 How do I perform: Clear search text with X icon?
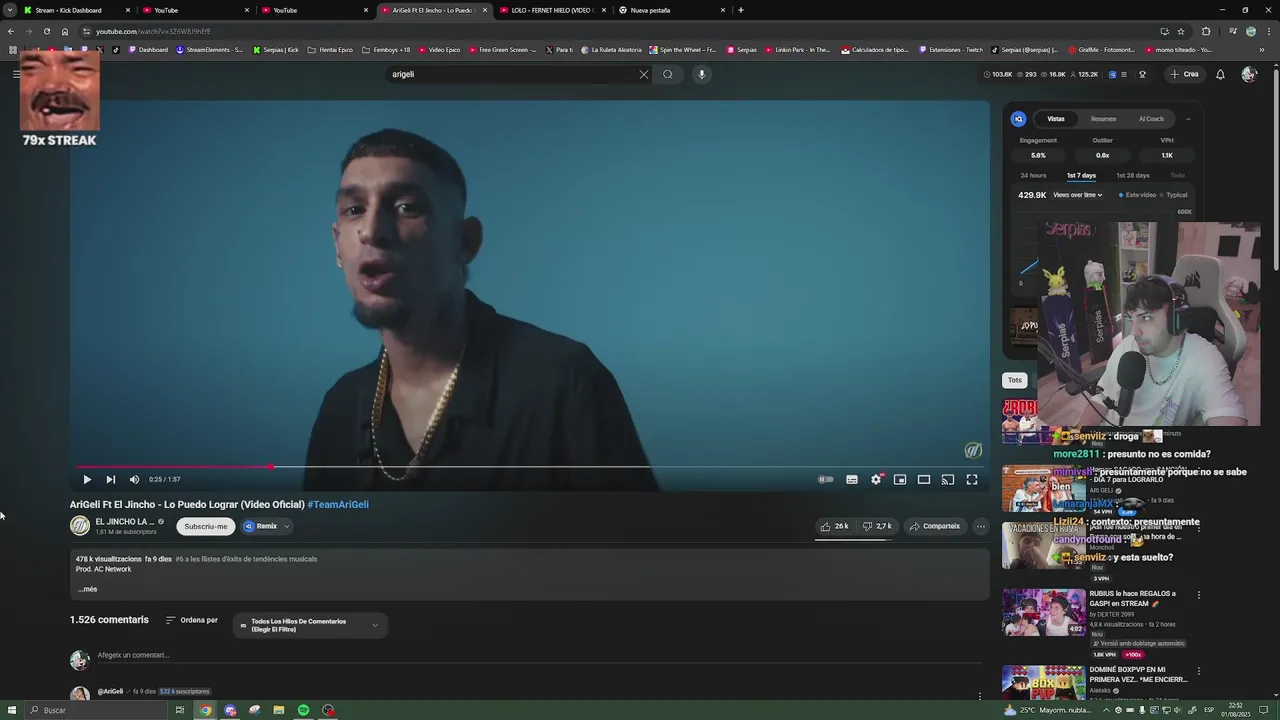pyautogui.click(x=644, y=74)
